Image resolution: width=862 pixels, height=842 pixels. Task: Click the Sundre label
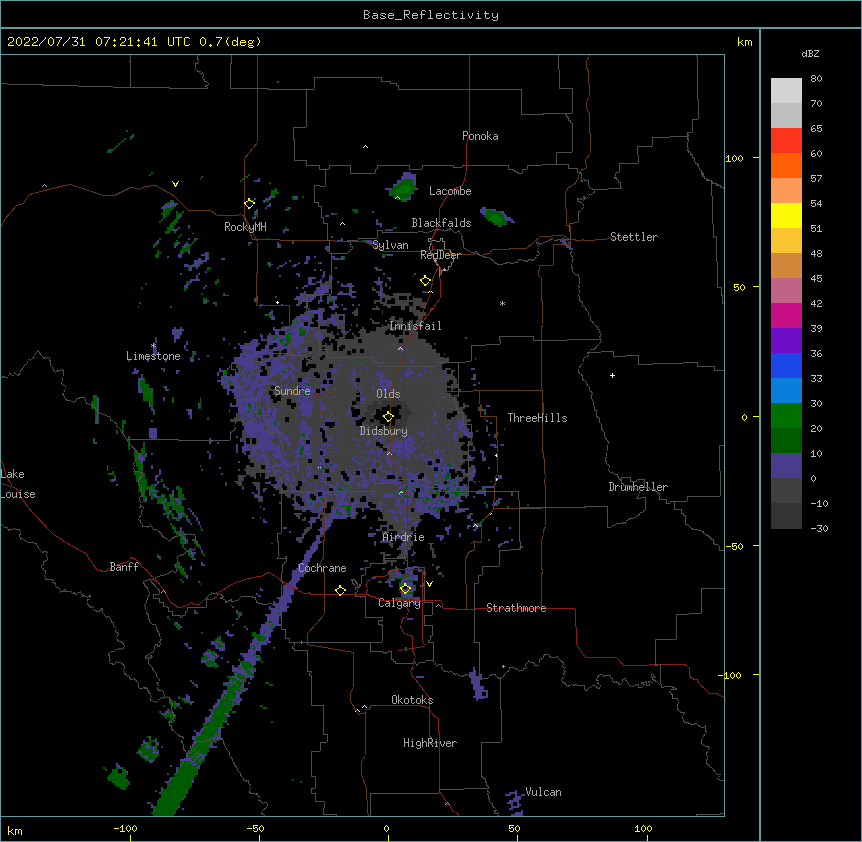click(292, 391)
